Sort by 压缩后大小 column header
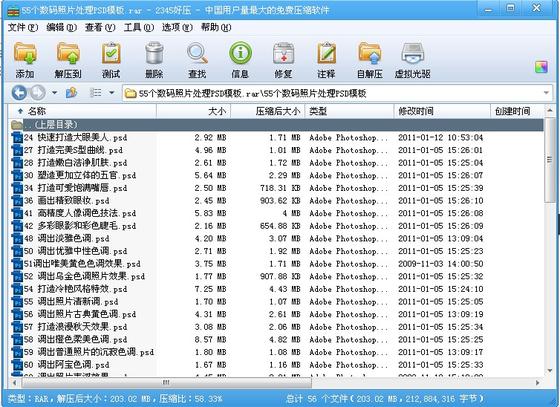 click(x=268, y=111)
